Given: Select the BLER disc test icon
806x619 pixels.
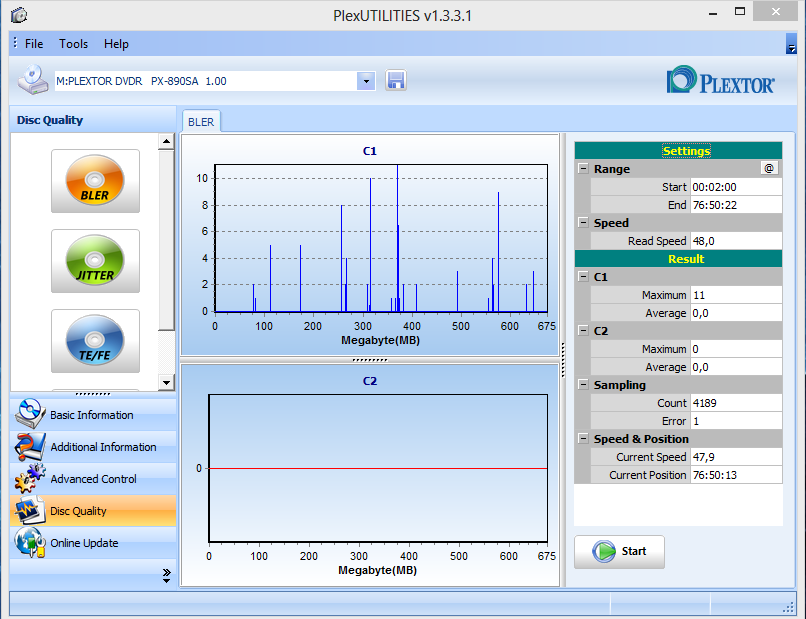Looking at the screenshot, I should click(x=95, y=180).
